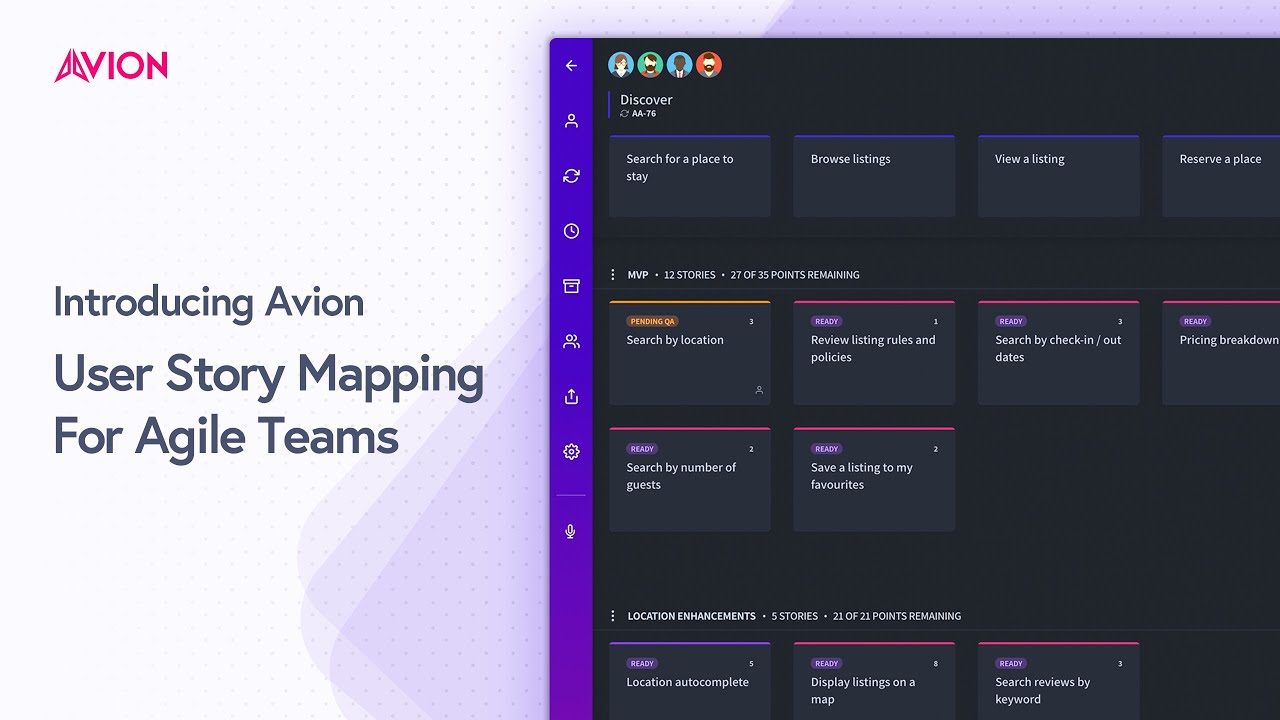Viewport: 1280px width, 720px height.
Task: Click READY badge on Search by check-in card
Action: click(x=1011, y=322)
